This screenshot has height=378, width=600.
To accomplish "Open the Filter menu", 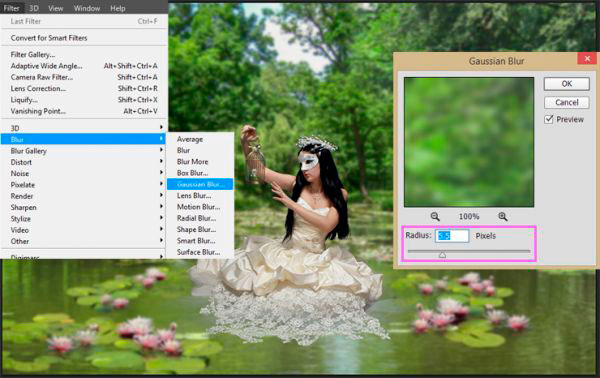I will point(11,8).
